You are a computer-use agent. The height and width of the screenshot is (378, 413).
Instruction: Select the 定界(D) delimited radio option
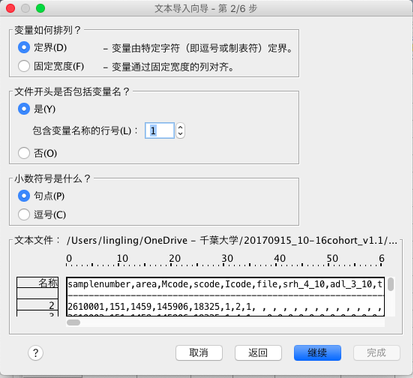pyautogui.click(x=24, y=48)
